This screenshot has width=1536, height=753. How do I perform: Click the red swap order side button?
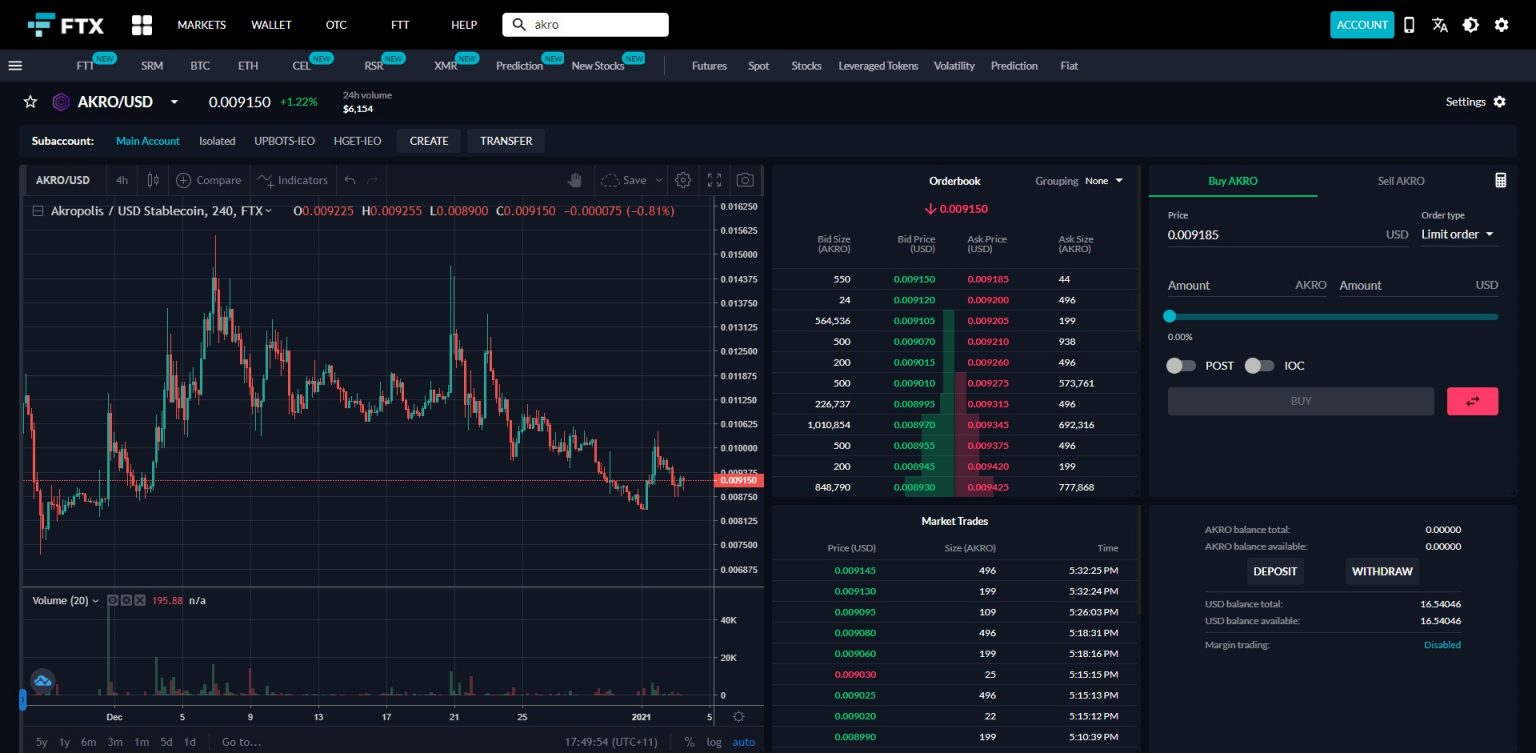coord(1472,401)
